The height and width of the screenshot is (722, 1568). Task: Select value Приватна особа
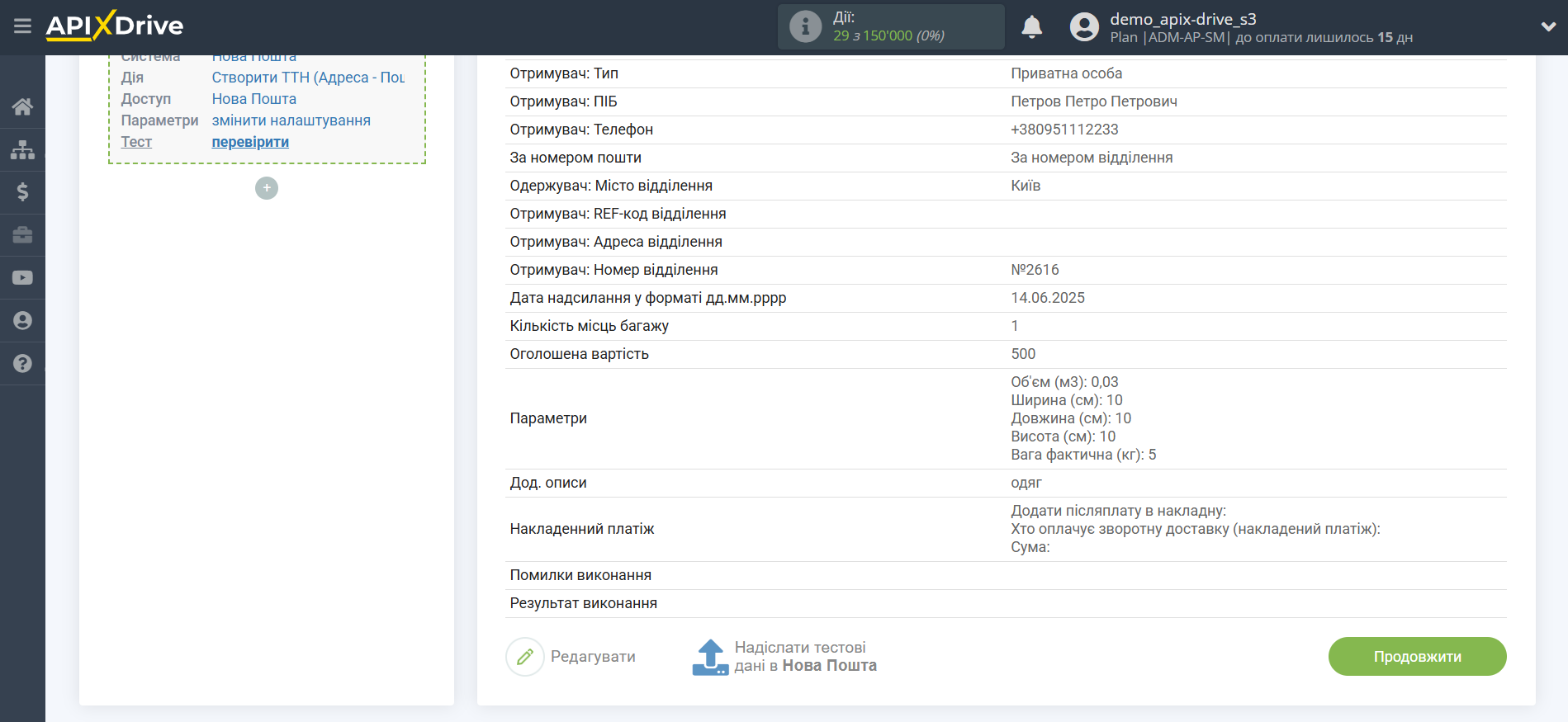coord(1066,73)
